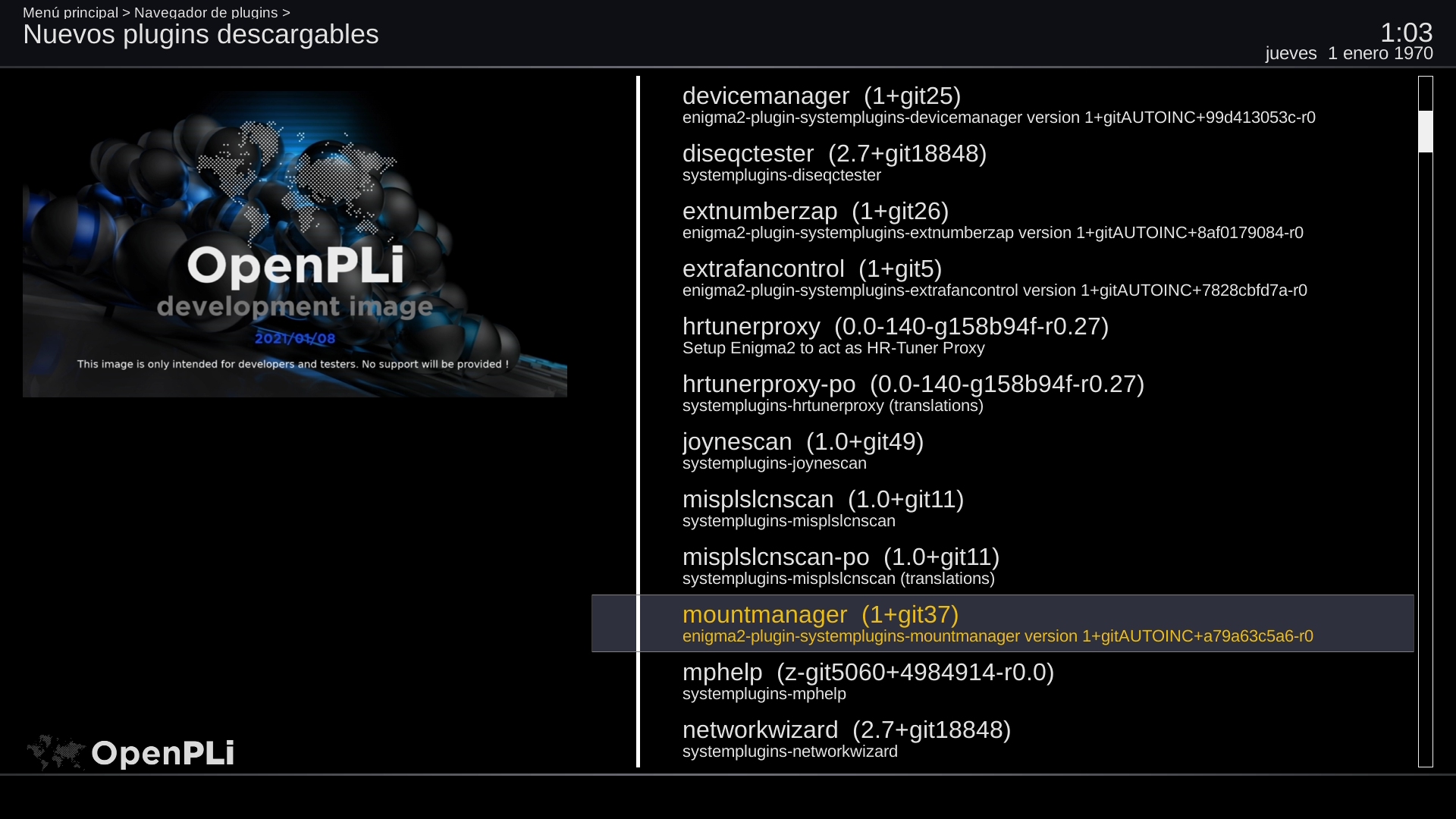
Task: Click 'Navegador de plugins' breadcrumb
Action: coord(206,12)
